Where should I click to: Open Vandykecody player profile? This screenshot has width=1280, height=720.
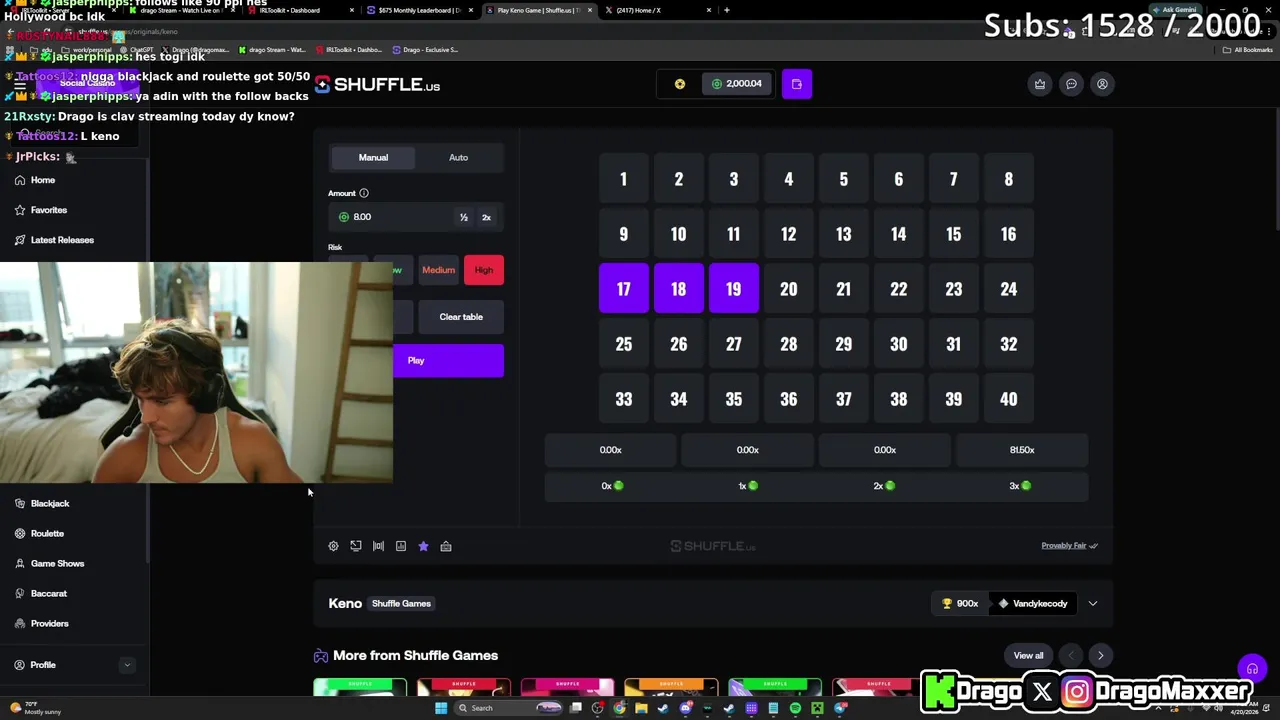tap(1033, 603)
